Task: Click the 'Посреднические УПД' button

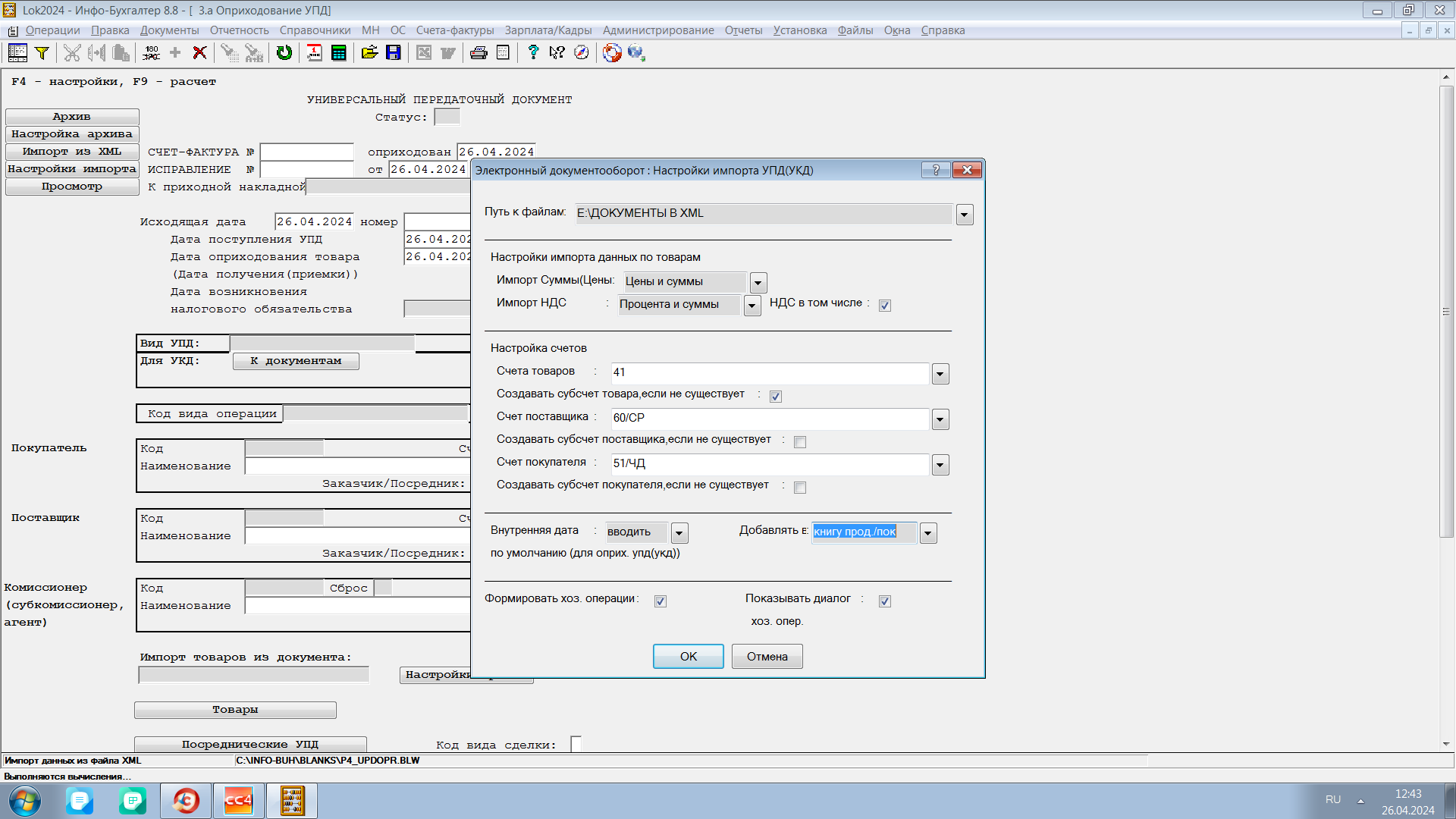Action: point(250,745)
